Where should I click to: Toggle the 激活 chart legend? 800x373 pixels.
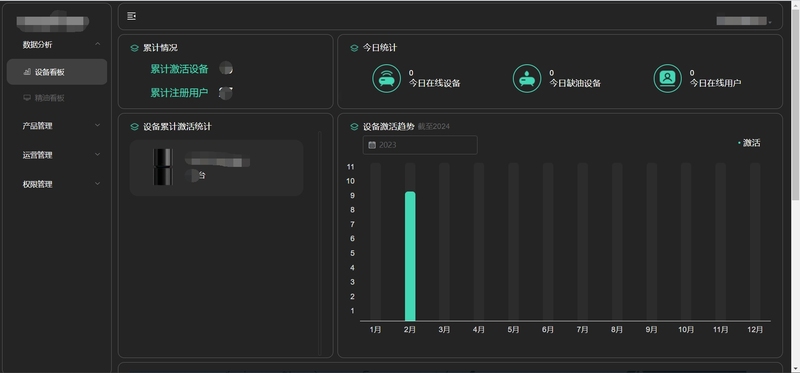click(x=749, y=143)
